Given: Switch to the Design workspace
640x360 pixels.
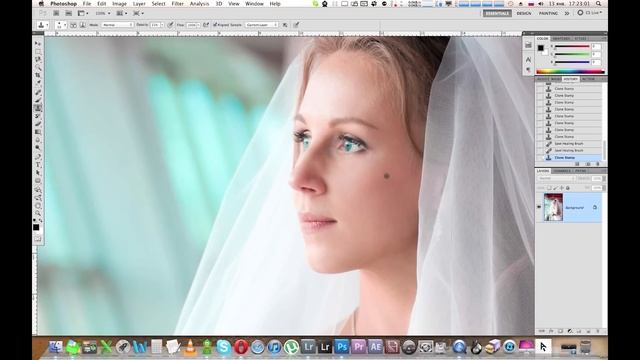Looking at the screenshot, I should point(524,13).
